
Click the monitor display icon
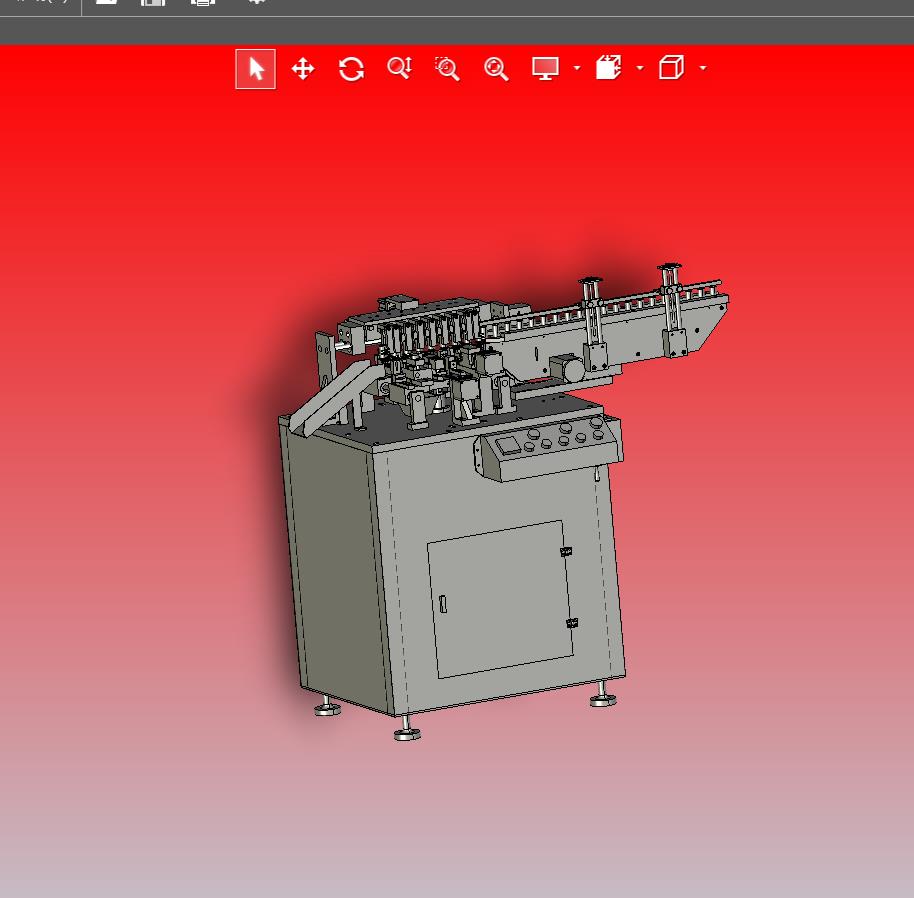546,68
